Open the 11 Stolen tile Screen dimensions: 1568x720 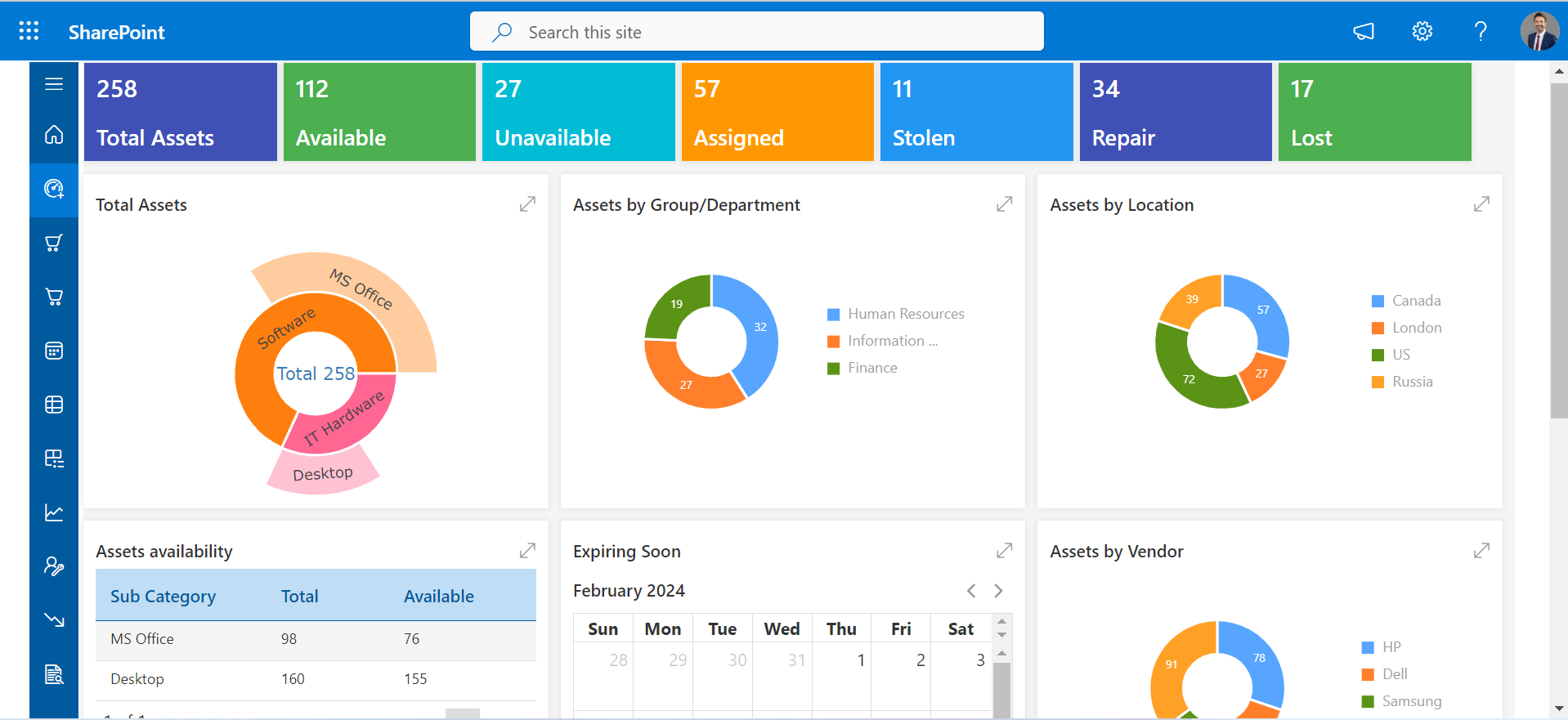[x=977, y=112]
